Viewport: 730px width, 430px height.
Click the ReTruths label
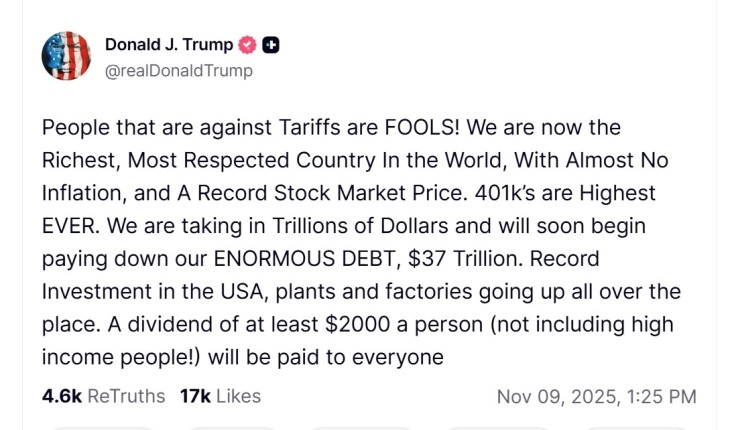[126, 396]
